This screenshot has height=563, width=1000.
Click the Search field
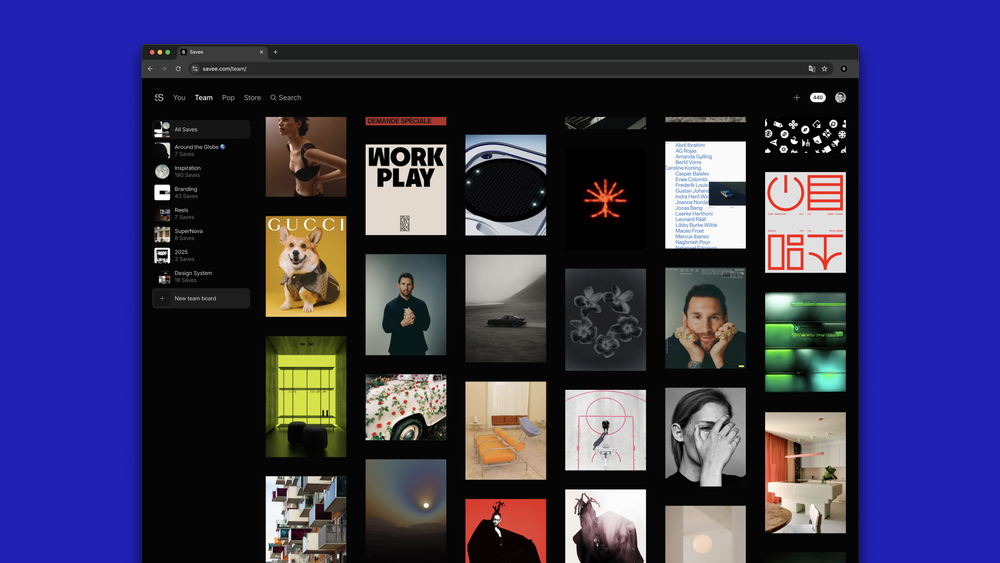pos(289,98)
